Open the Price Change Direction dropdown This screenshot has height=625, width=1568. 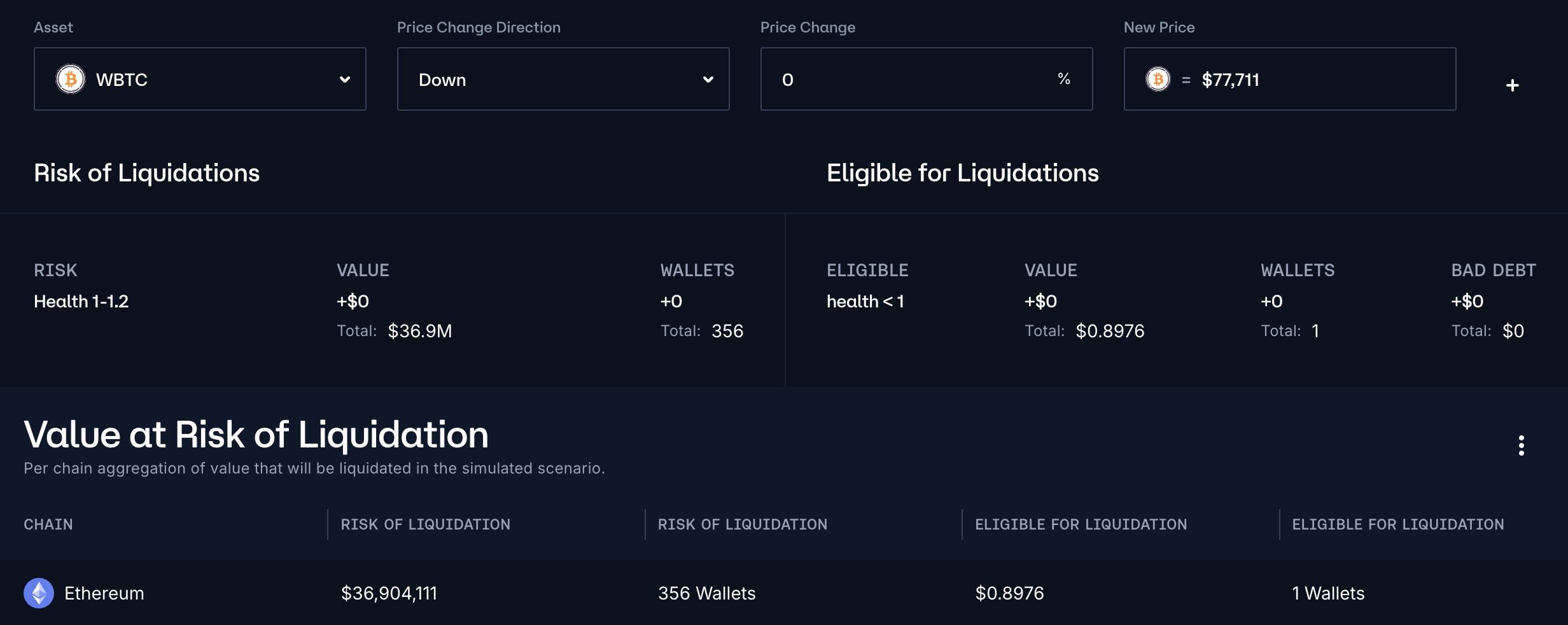point(563,80)
